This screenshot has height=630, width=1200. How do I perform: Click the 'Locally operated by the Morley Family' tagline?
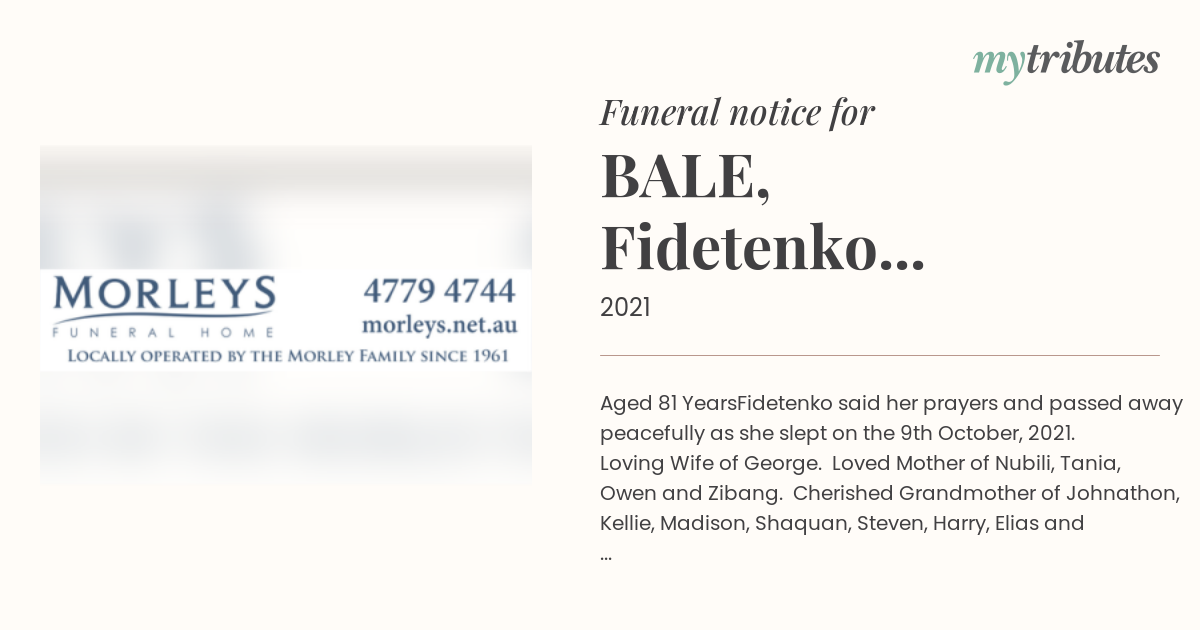287,355
